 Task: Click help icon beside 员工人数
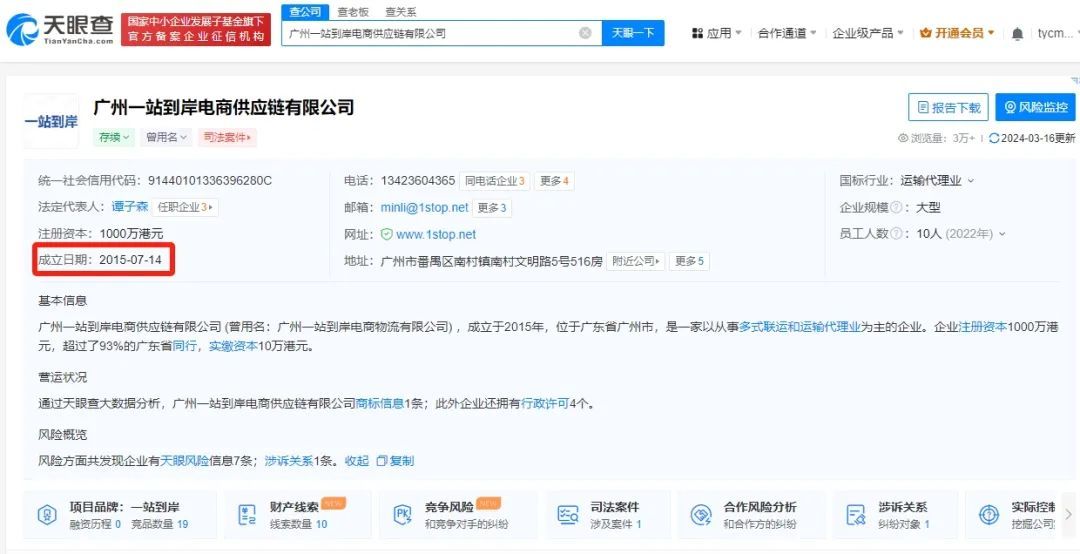pos(895,234)
